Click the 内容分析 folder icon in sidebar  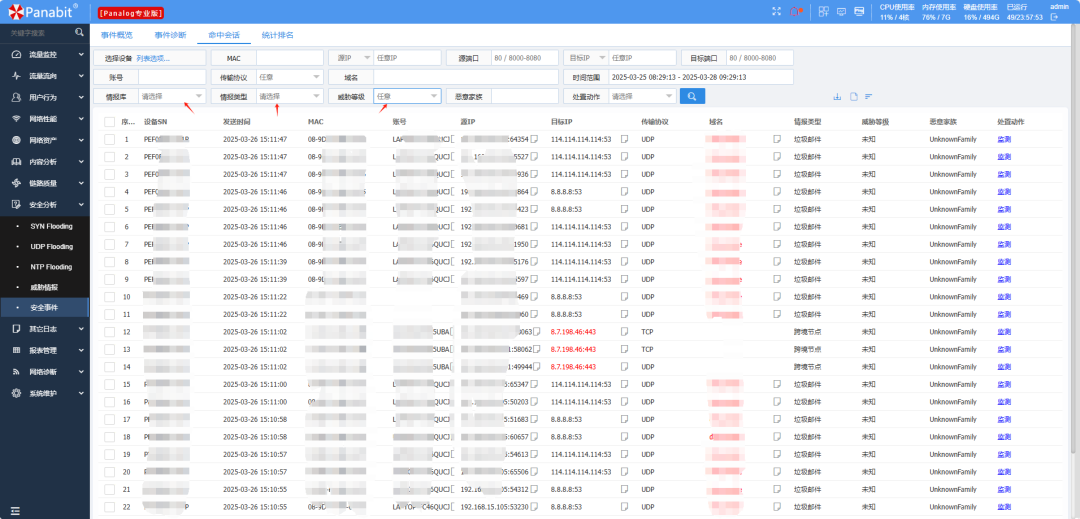[x=16, y=162]
